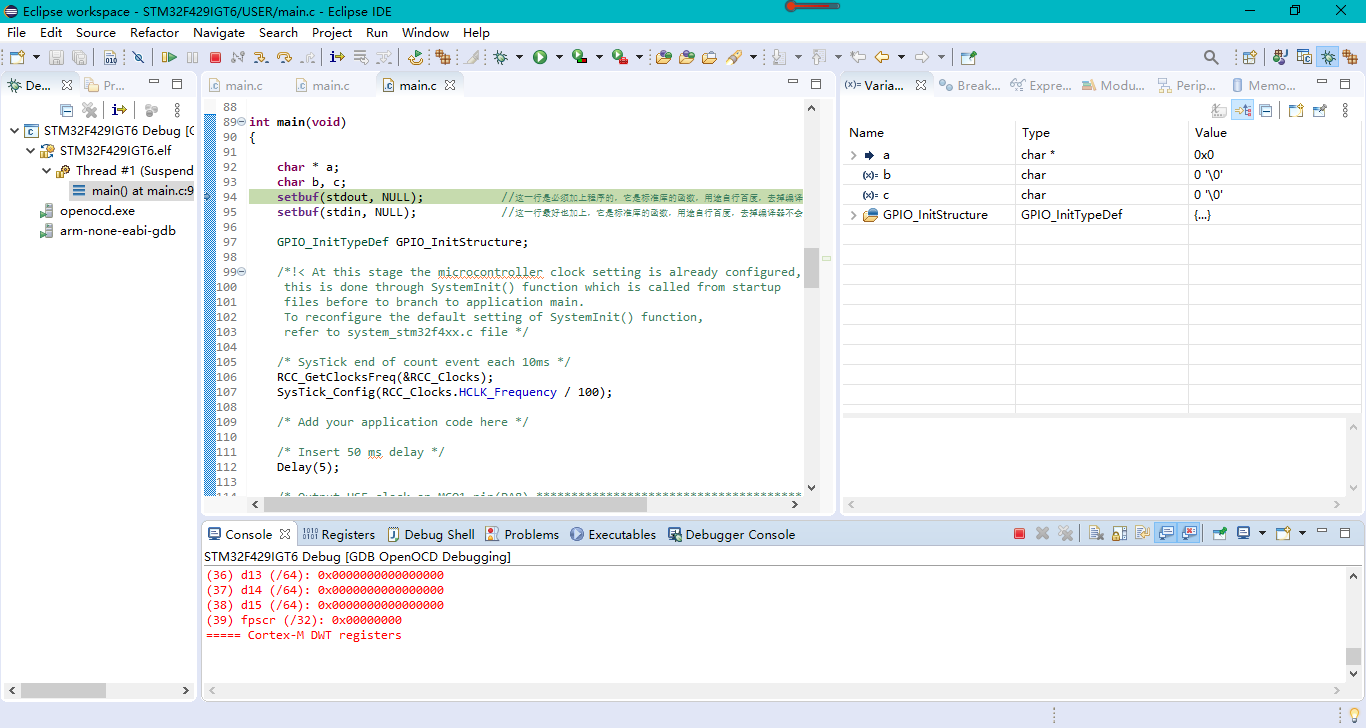Click the green Run launch icon
1366x728 pixels.
click(540, 57)
